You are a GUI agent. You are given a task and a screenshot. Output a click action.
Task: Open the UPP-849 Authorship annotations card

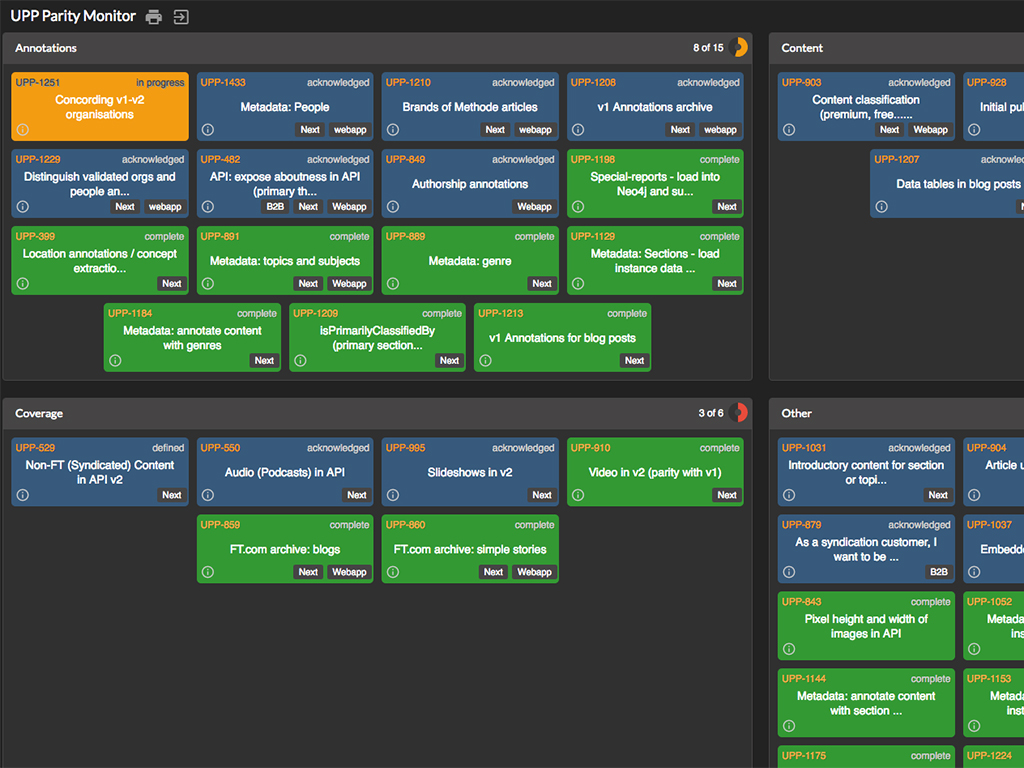[x=469, y=182]
